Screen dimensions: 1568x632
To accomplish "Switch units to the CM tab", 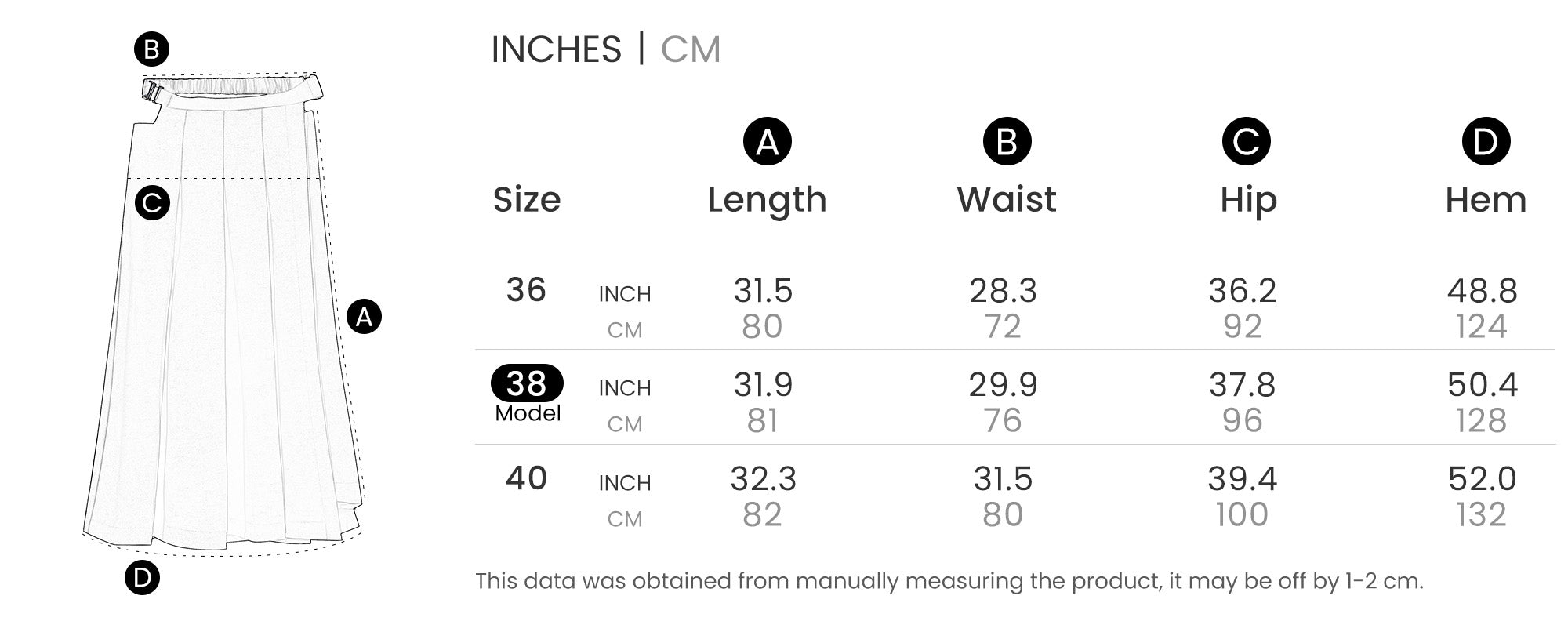I will (x=690, y=49).
